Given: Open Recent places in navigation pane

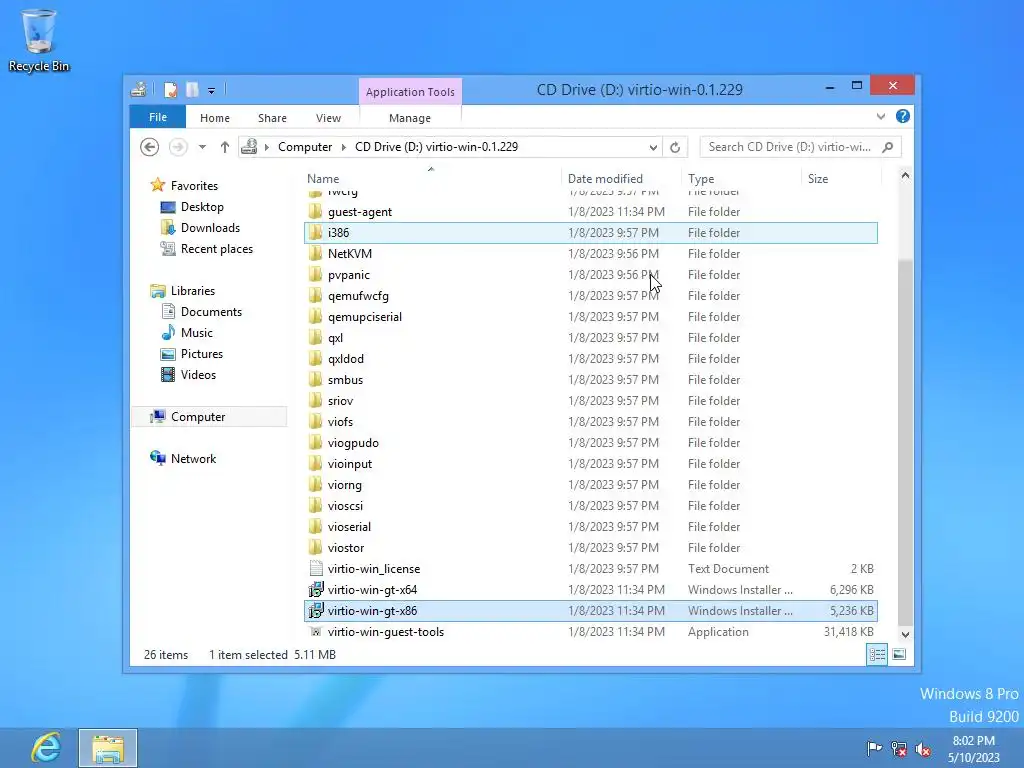Looking at the screenshot, I should click(x=217, y=249).
